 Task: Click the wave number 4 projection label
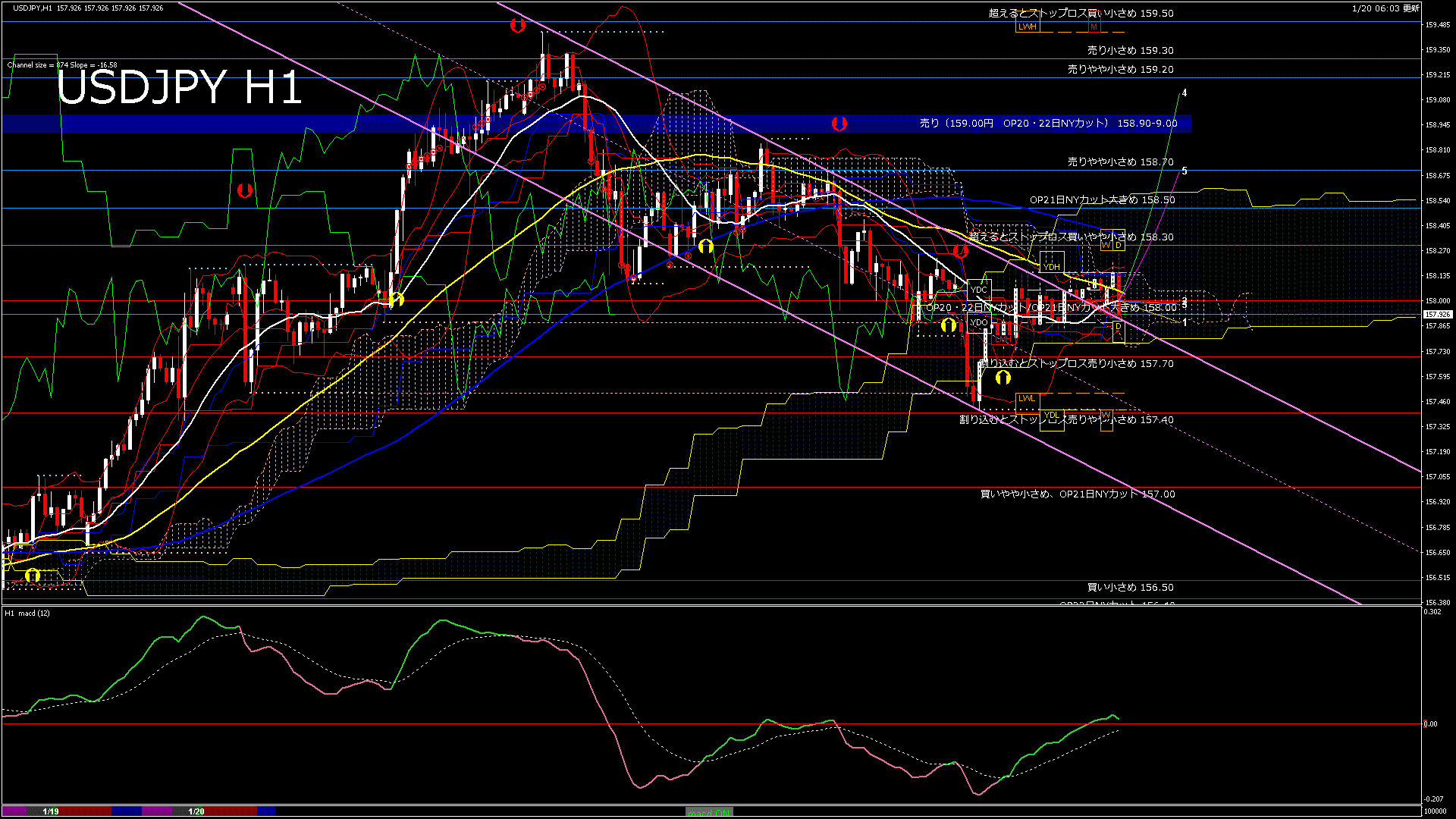coord(1185,93)
